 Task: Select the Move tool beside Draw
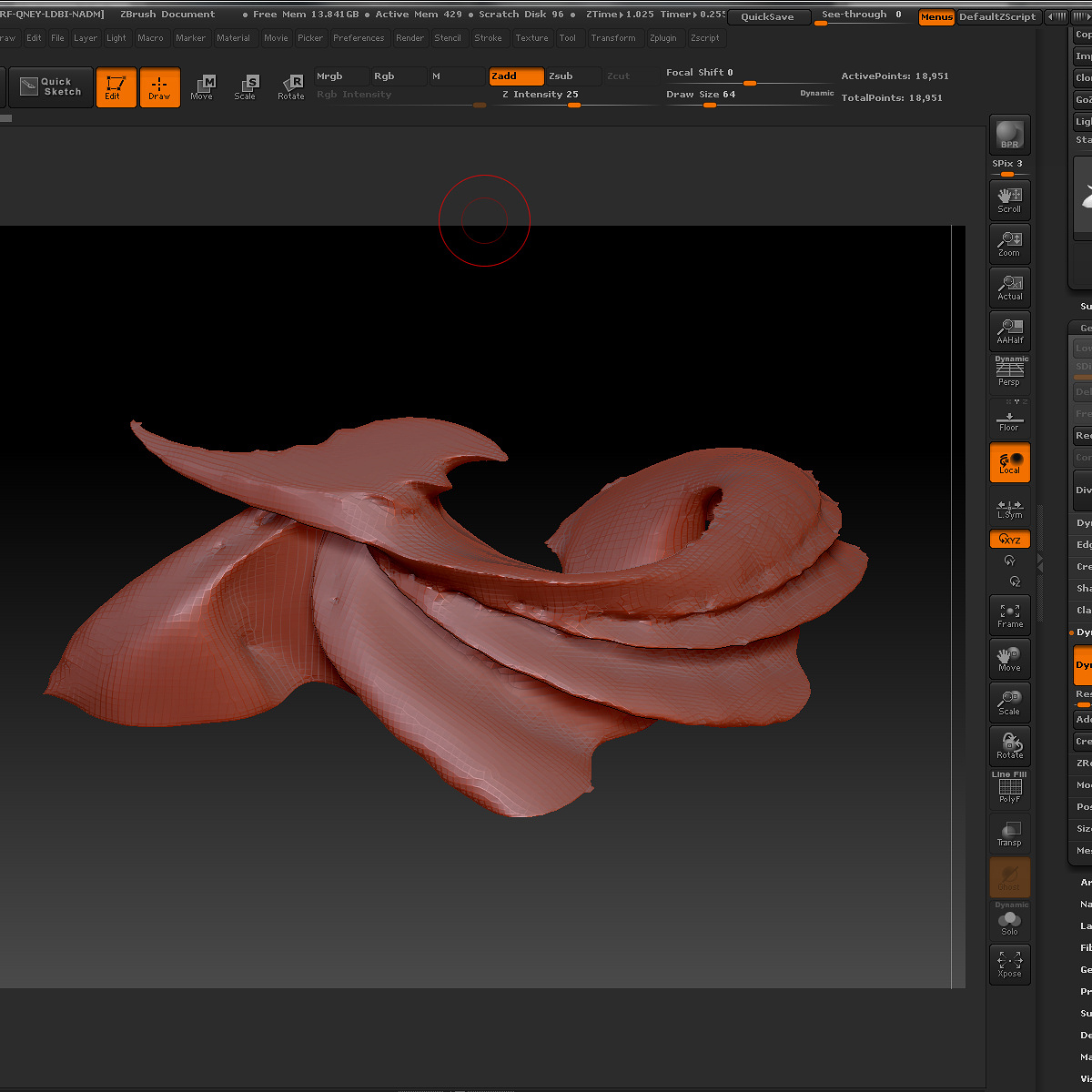[202, 87]
